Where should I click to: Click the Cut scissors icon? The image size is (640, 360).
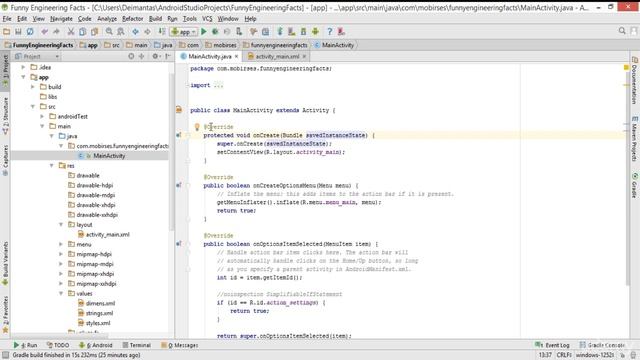[71, 31]
